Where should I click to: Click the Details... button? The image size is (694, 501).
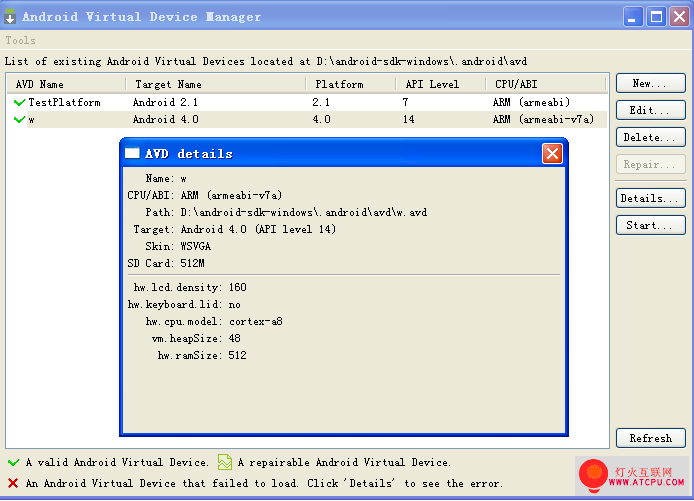pos(651,198)
